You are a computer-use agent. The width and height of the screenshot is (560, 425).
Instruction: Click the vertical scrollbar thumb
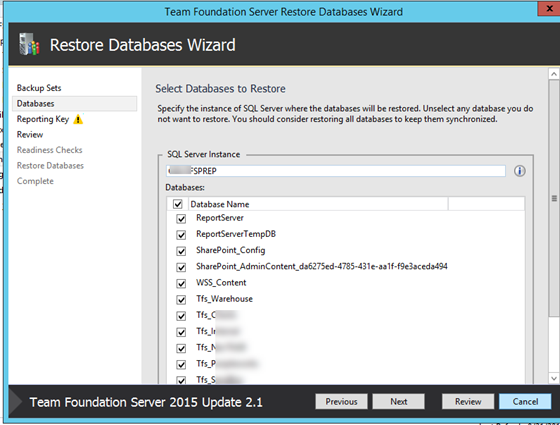(x=554, y=198)
